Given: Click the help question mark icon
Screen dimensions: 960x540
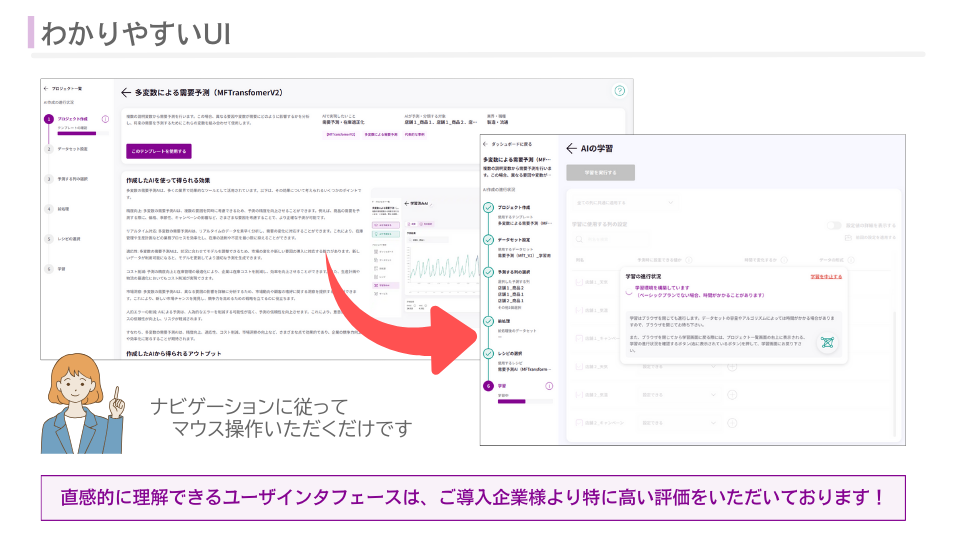Looking at the screenshot, I should click(x=620, y=91).
